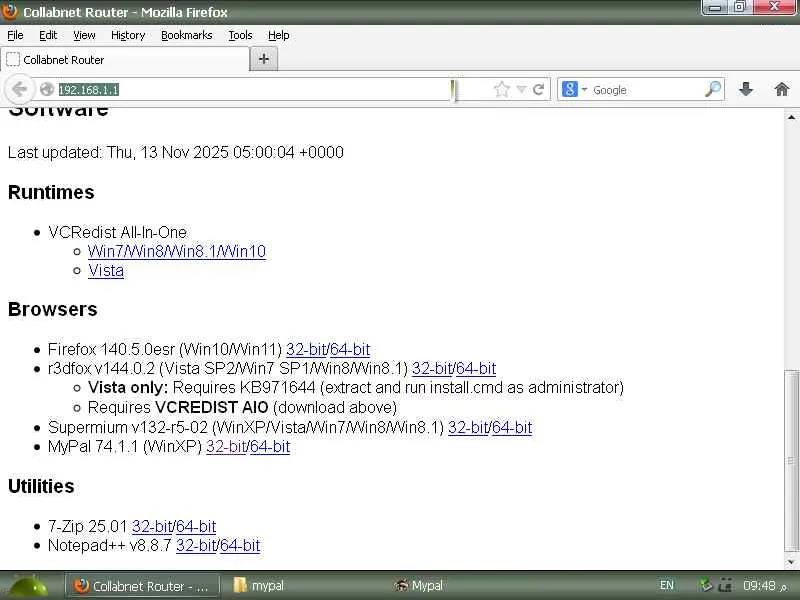
Task: Switch to Collabnet Router taskbar button
Action: (x=142, y=586)
